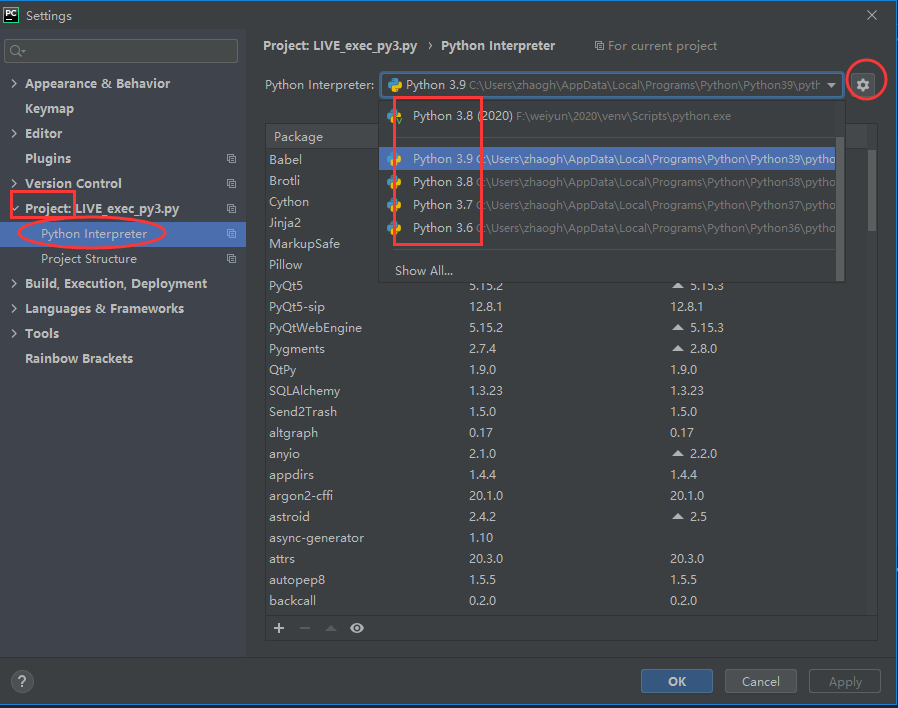Expand Build, Execution, Deployment section
898x708 pixels.
pyautogui.click(x=14, y=284)
